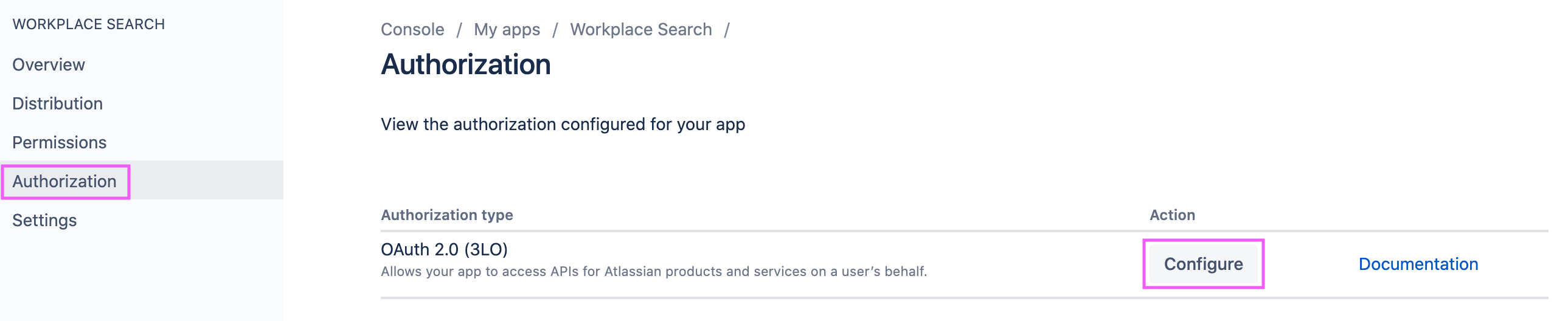Go to Distribution in the sidebar
The image size is (1568, 321).
pyautogui.click(x=57, y=103)
